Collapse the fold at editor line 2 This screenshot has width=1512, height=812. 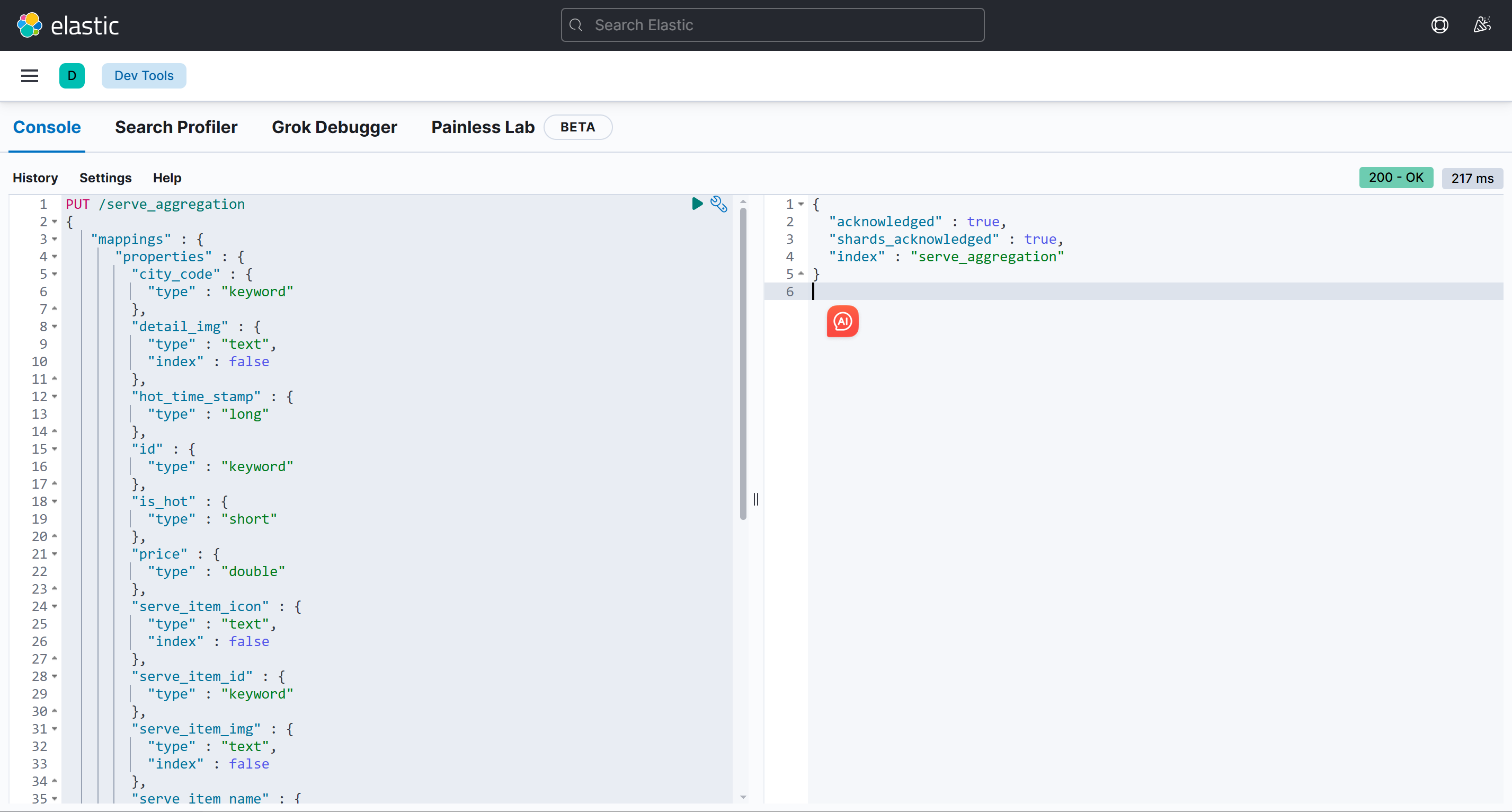pos(55,222)
